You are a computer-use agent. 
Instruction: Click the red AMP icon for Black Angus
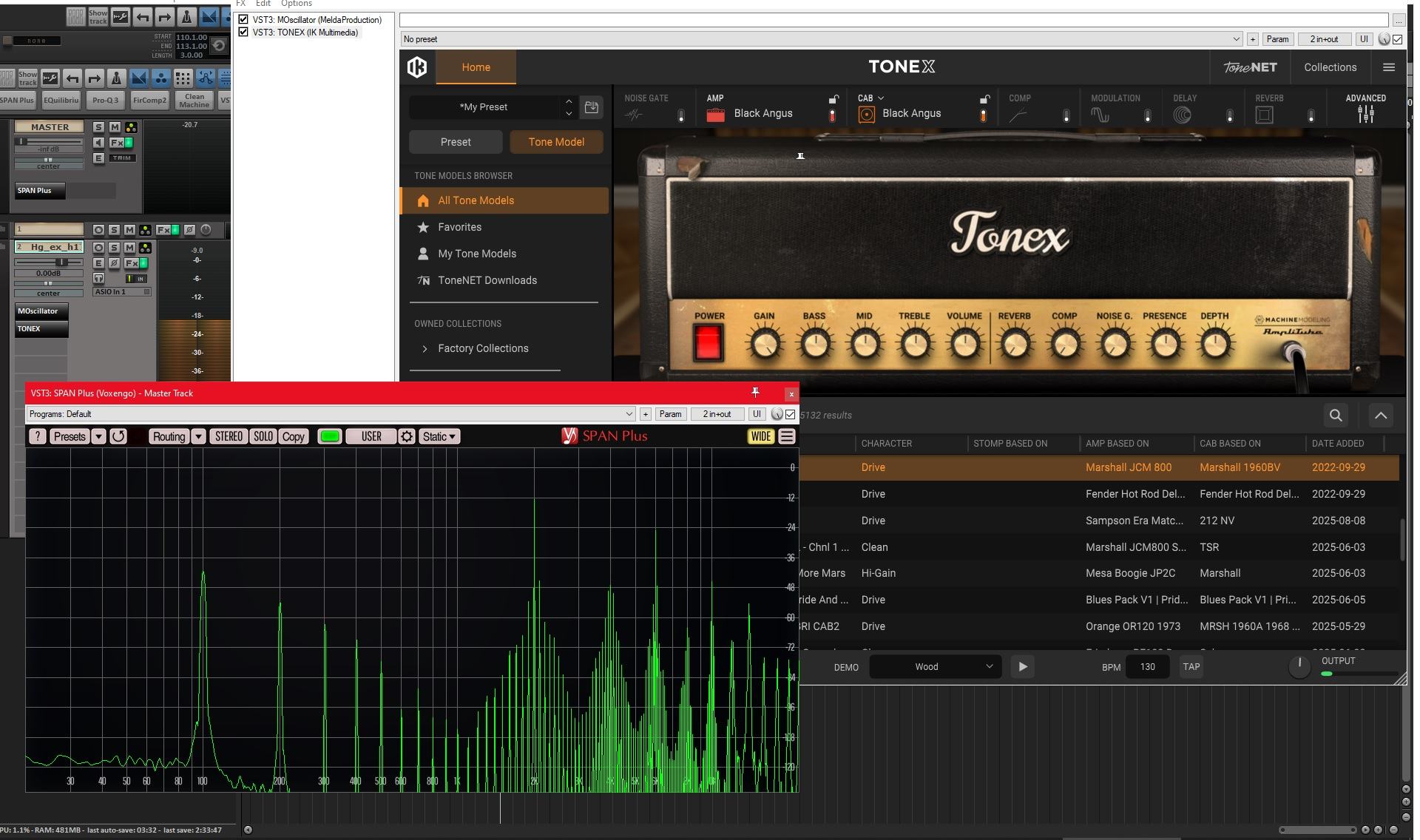pyautogui.click(x=715, y=115)
